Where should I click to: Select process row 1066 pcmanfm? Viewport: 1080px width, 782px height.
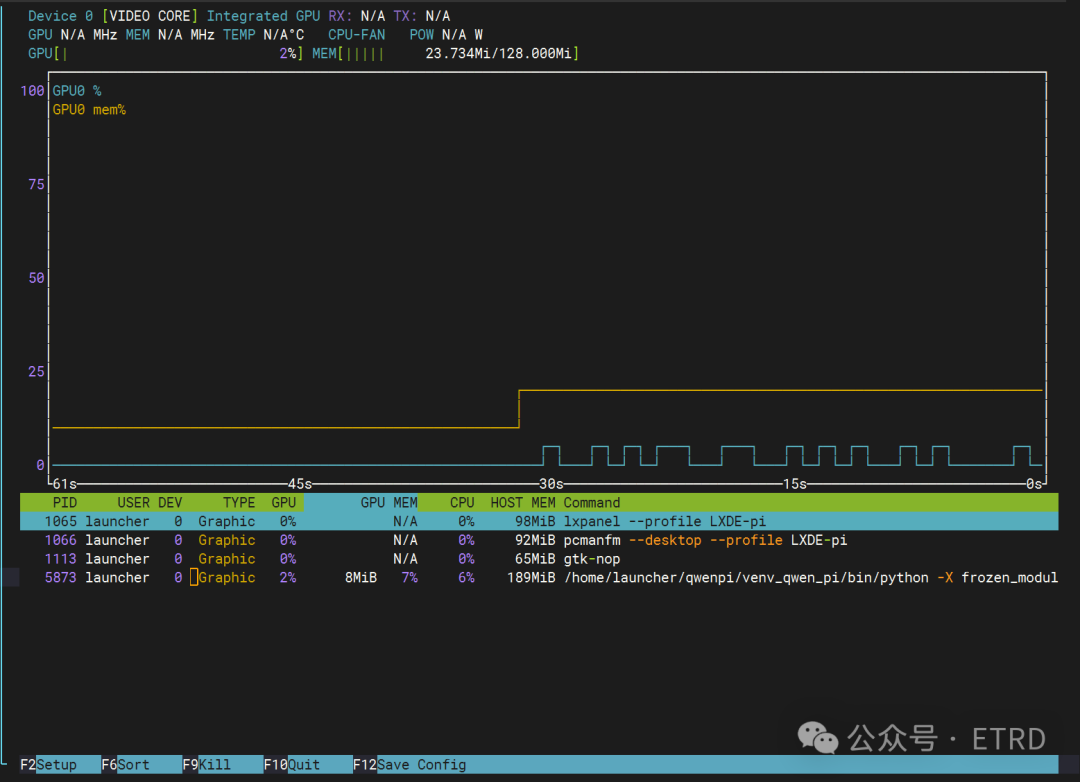click(539, 540)
